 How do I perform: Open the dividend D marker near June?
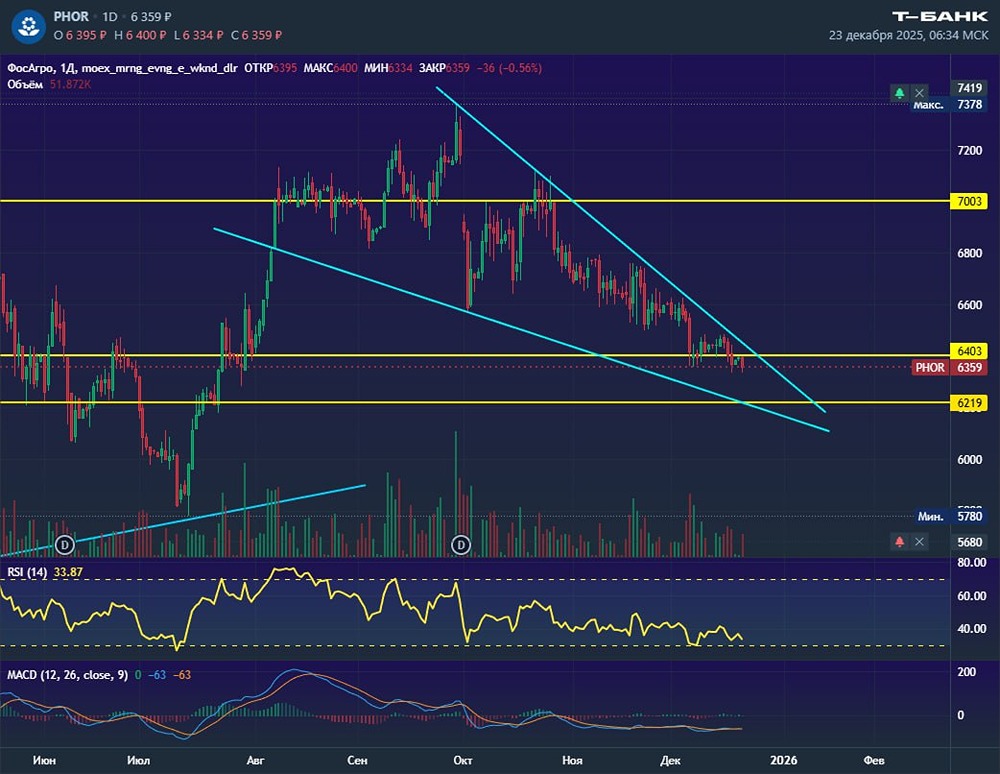click(64, 544)
